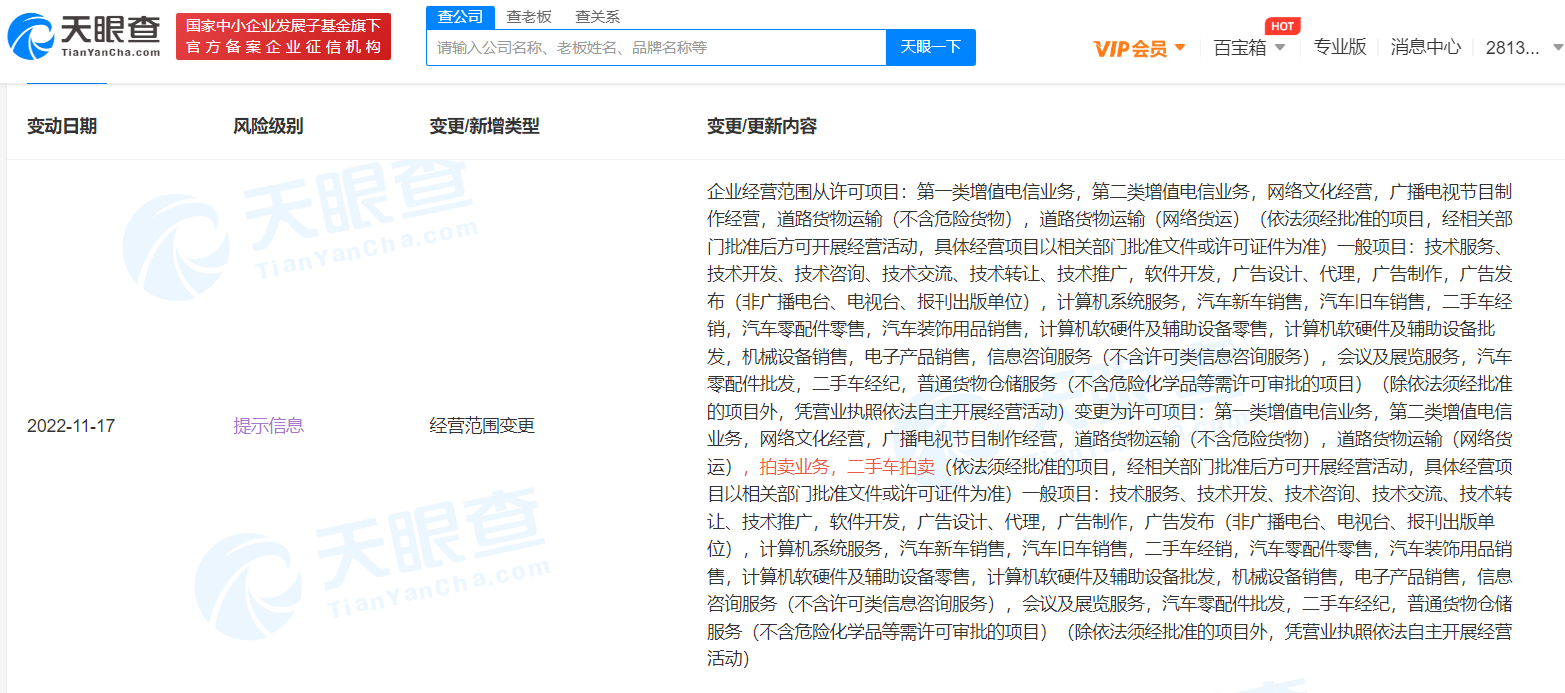This screenshot has height=693, width=1565.
Task: Click the company search input field
Action: coord(655,47)
